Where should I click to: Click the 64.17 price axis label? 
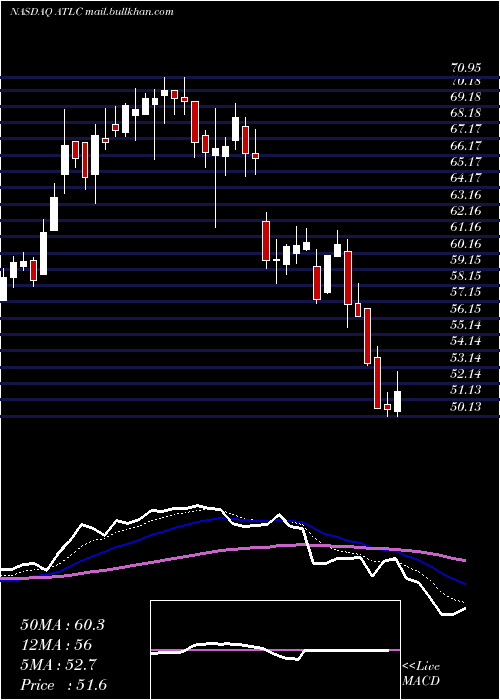click(466, 178)
